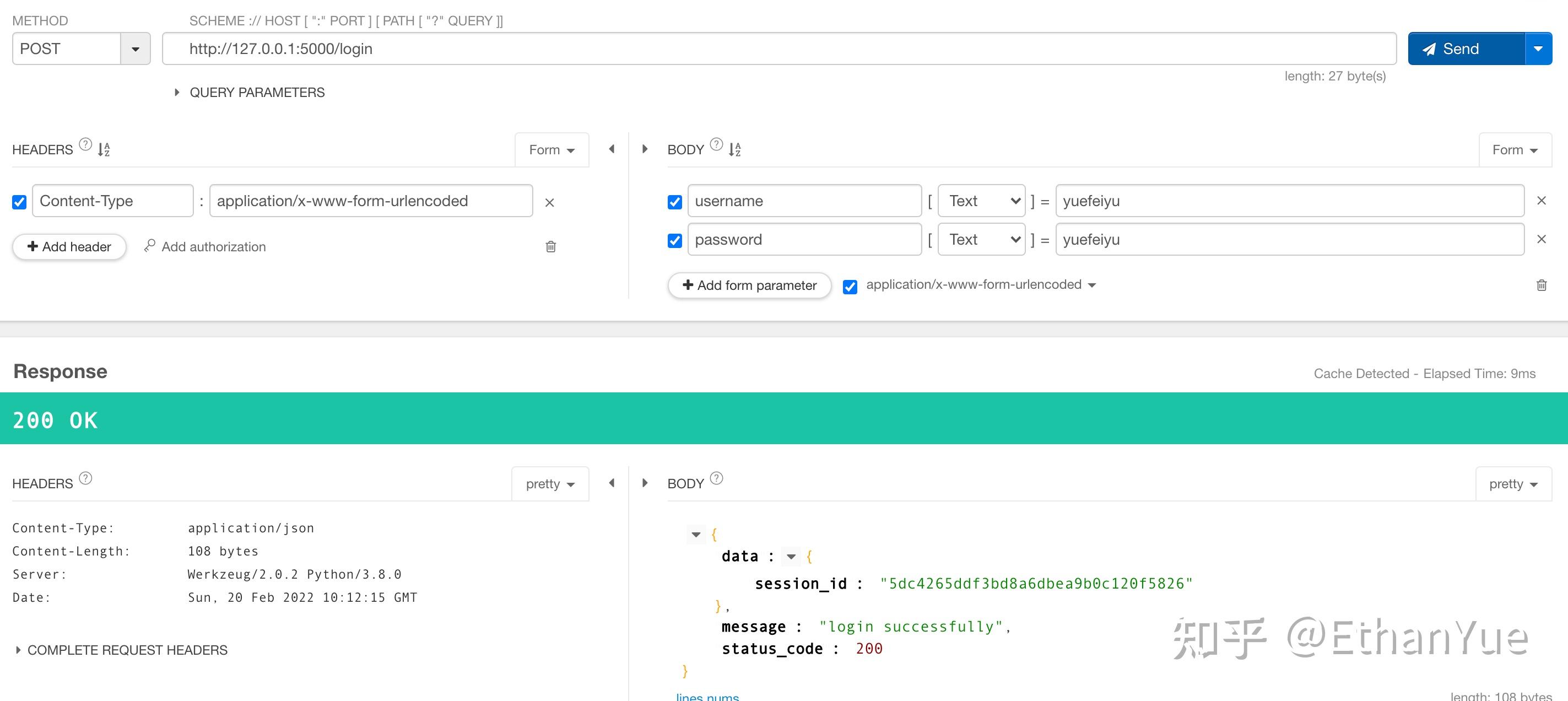Click help icon next to request BODY
Viewport: 1568px width, 701px height.
pos(716,145)
